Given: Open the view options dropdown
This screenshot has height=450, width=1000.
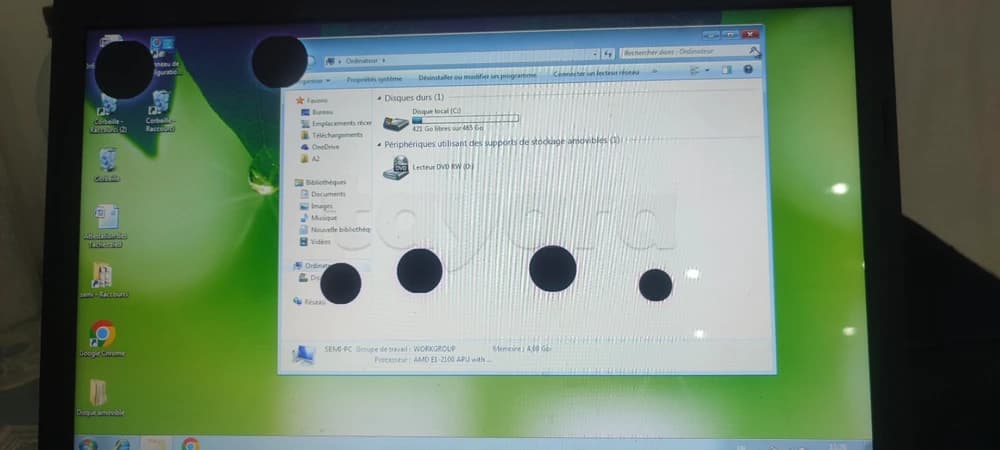Looking at the screenshot, I should (706, 70).
